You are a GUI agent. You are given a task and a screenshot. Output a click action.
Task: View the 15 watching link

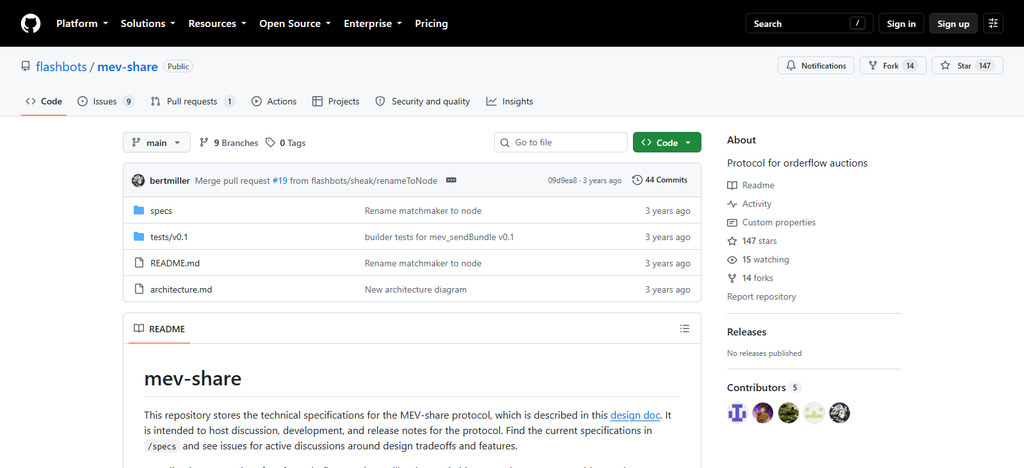(x=758, y=259)
